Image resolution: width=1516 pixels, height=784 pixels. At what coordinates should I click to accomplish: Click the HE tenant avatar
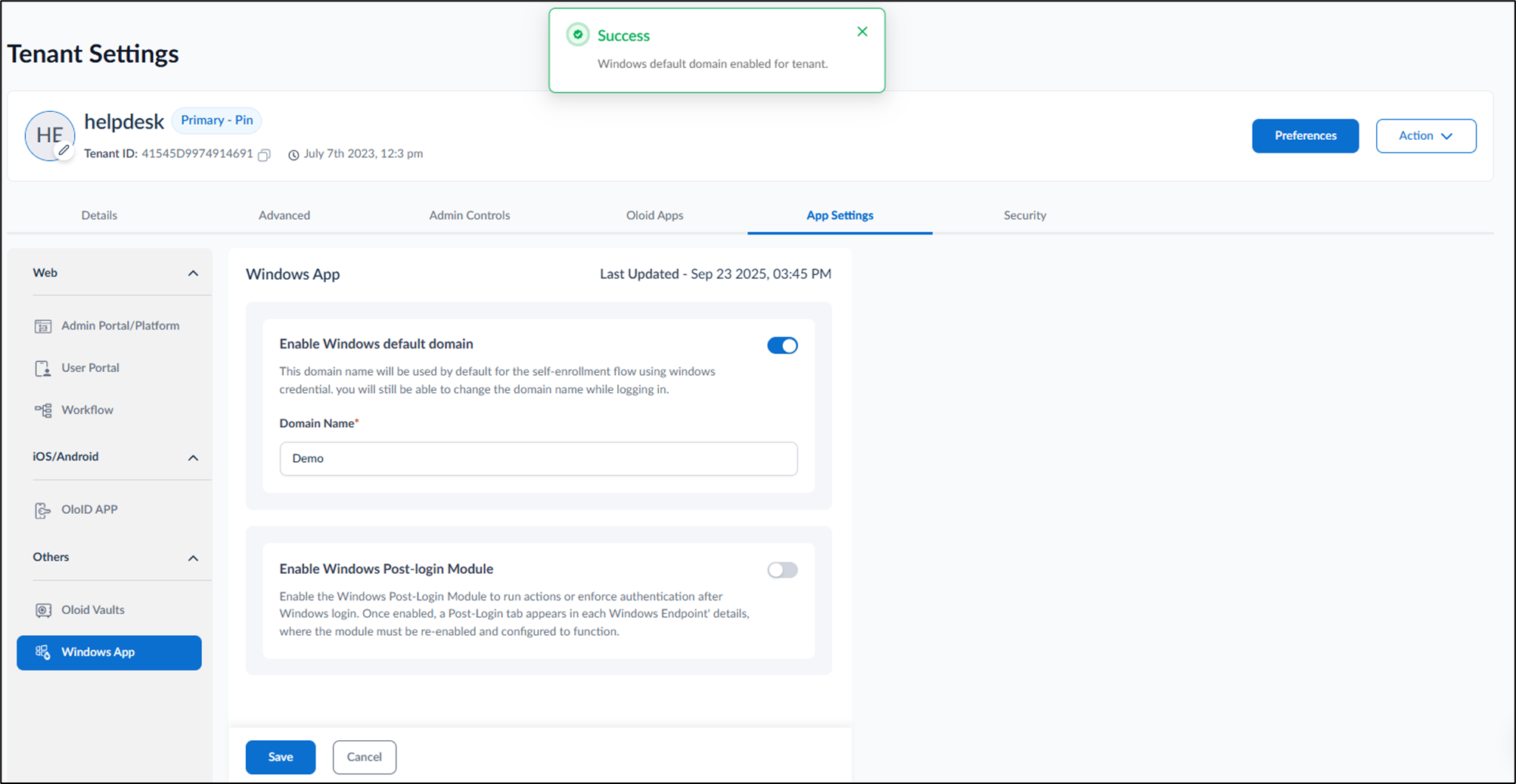[x=50, y=136]
